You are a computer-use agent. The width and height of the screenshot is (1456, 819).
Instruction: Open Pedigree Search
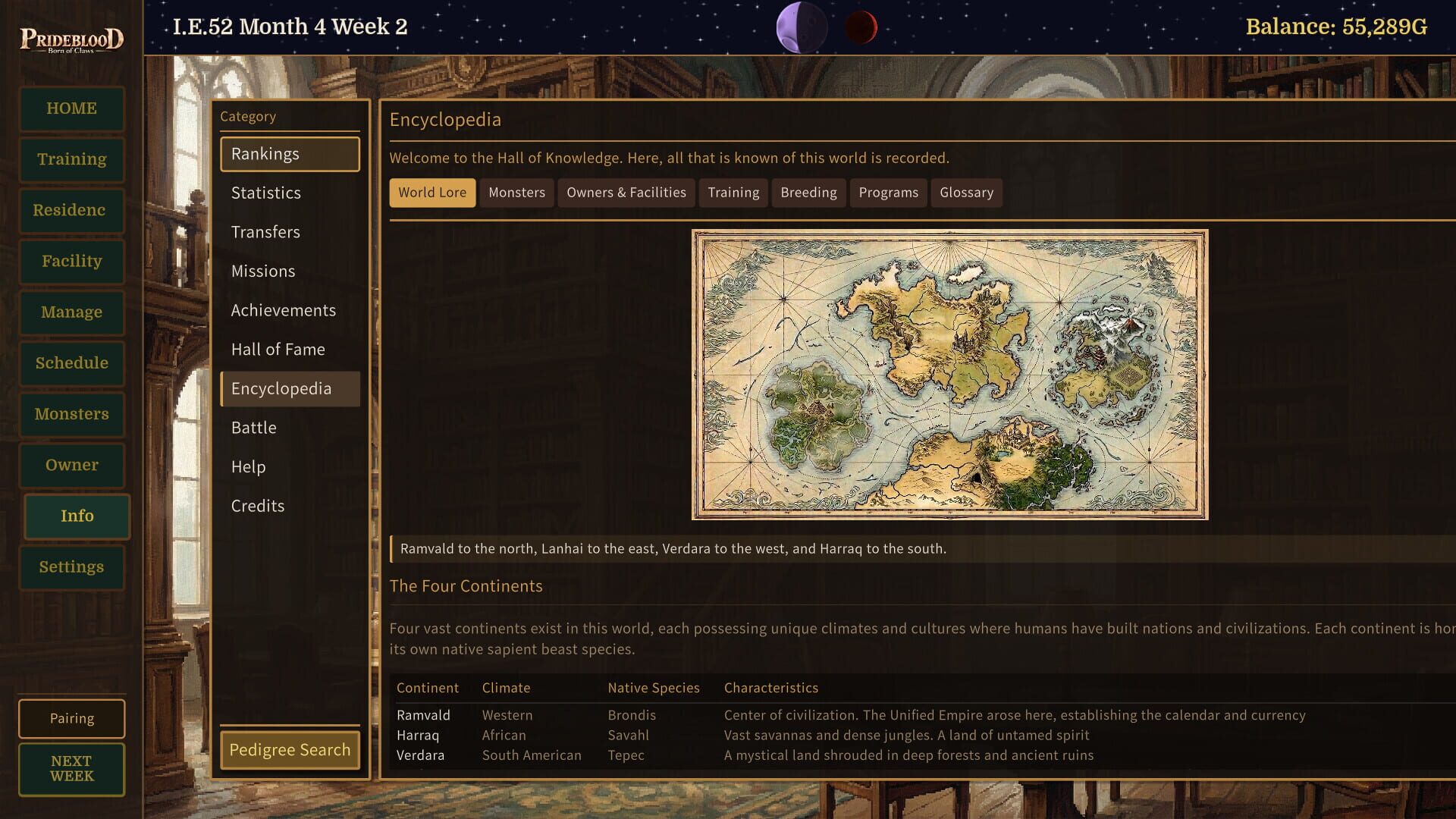290,750
